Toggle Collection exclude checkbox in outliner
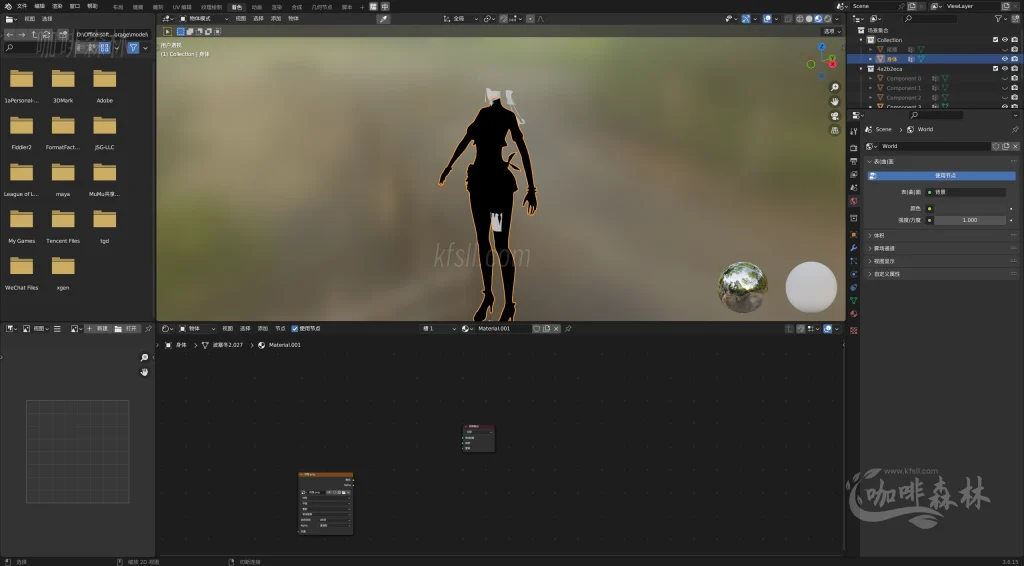 point(995,40)
